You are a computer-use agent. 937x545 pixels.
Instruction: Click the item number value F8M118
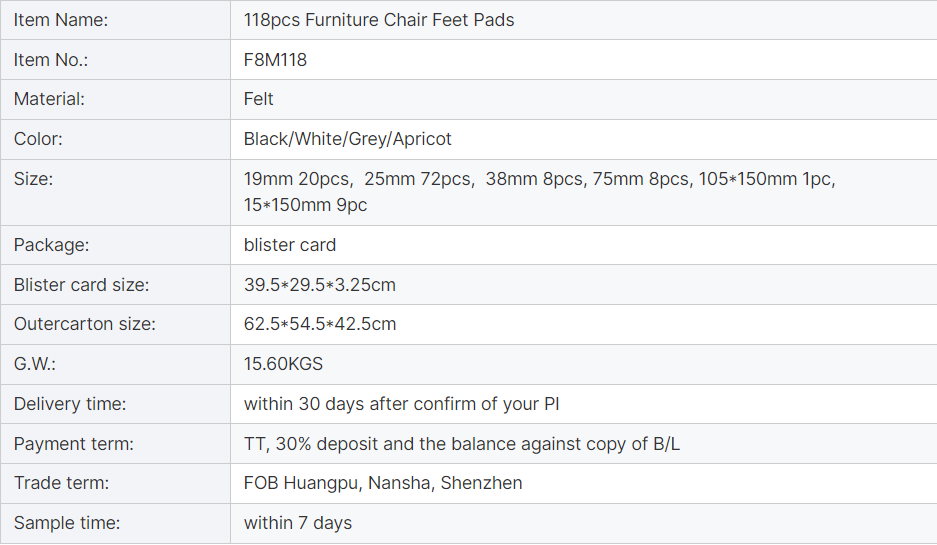point(275,60)
